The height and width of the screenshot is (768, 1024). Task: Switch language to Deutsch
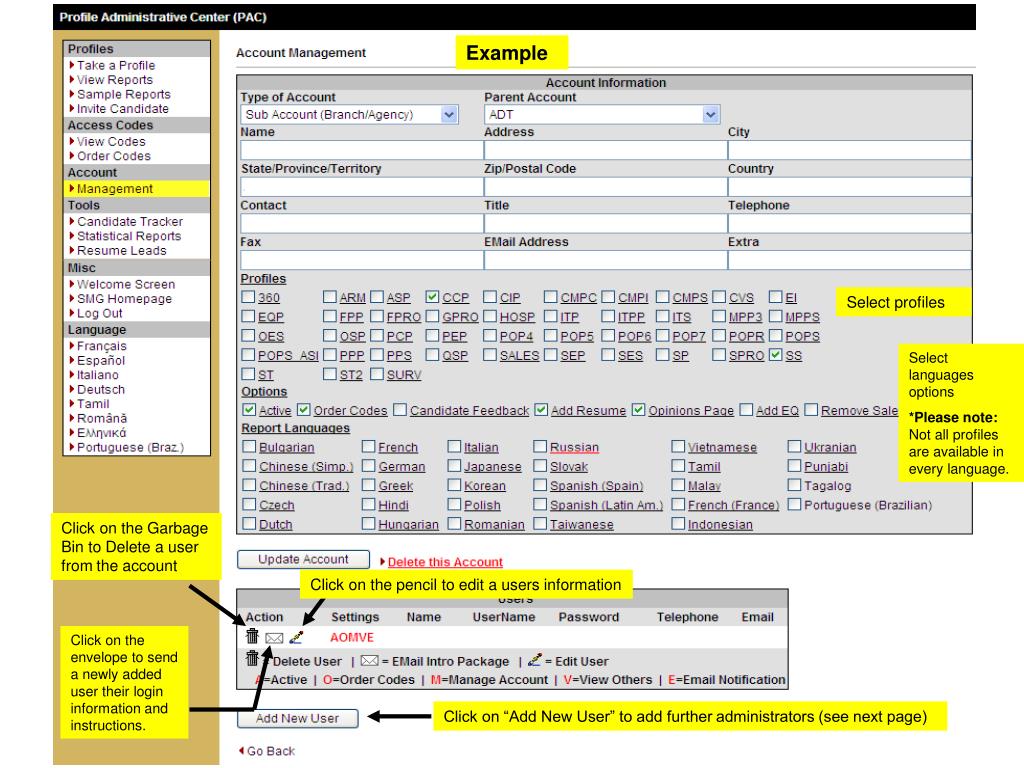[101, 389]
